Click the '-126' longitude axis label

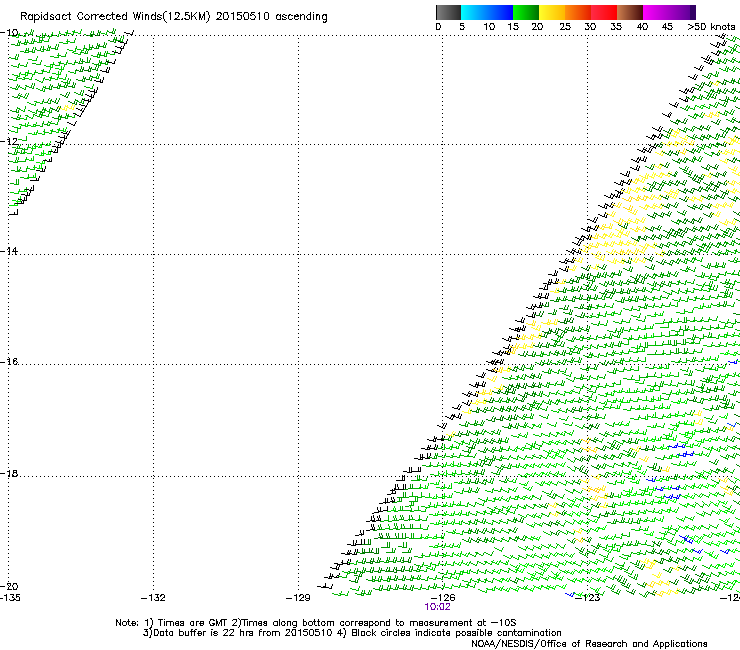443,598
